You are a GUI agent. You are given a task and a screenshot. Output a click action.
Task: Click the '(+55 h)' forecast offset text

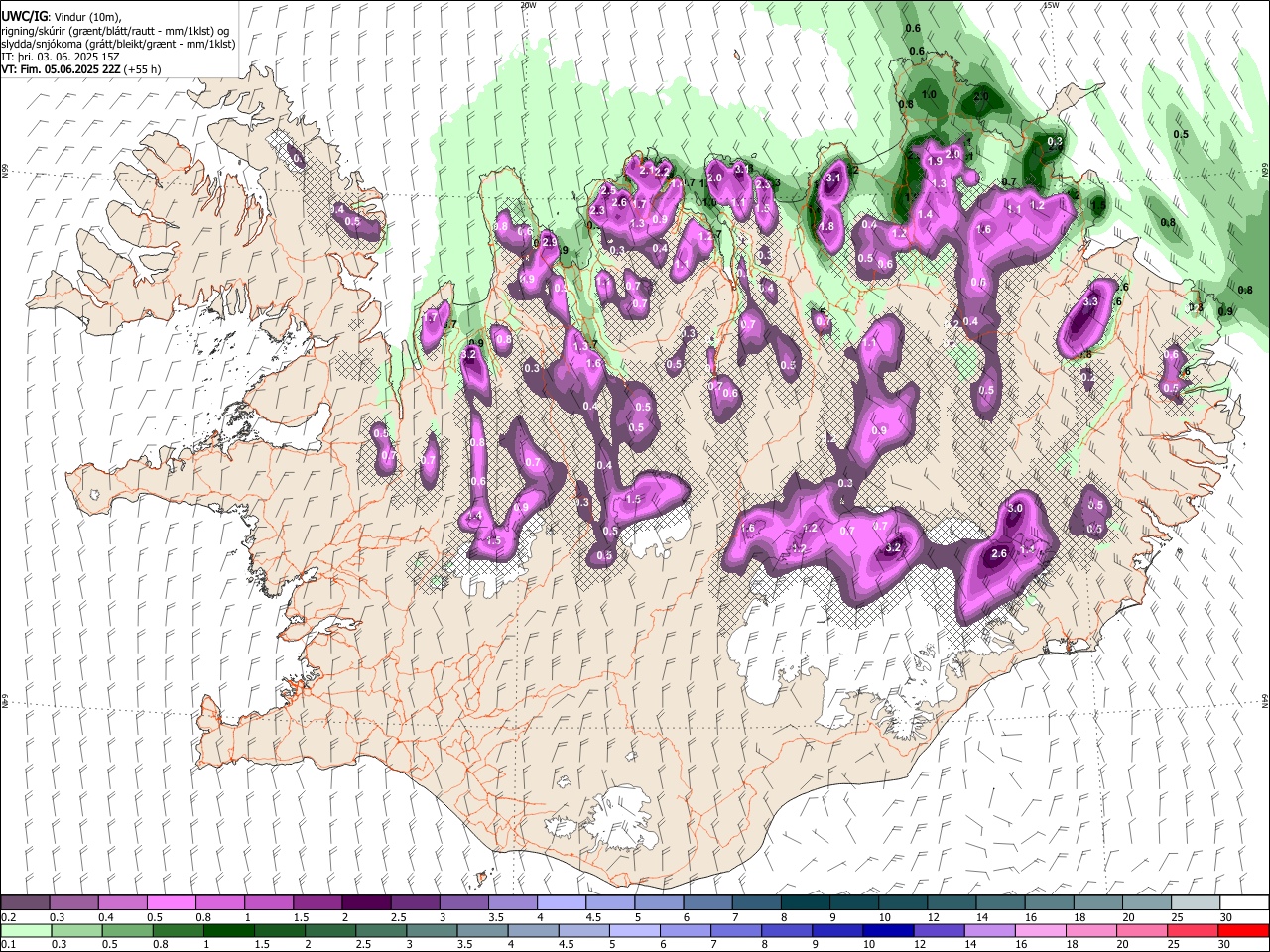click(x=143, y=69)
